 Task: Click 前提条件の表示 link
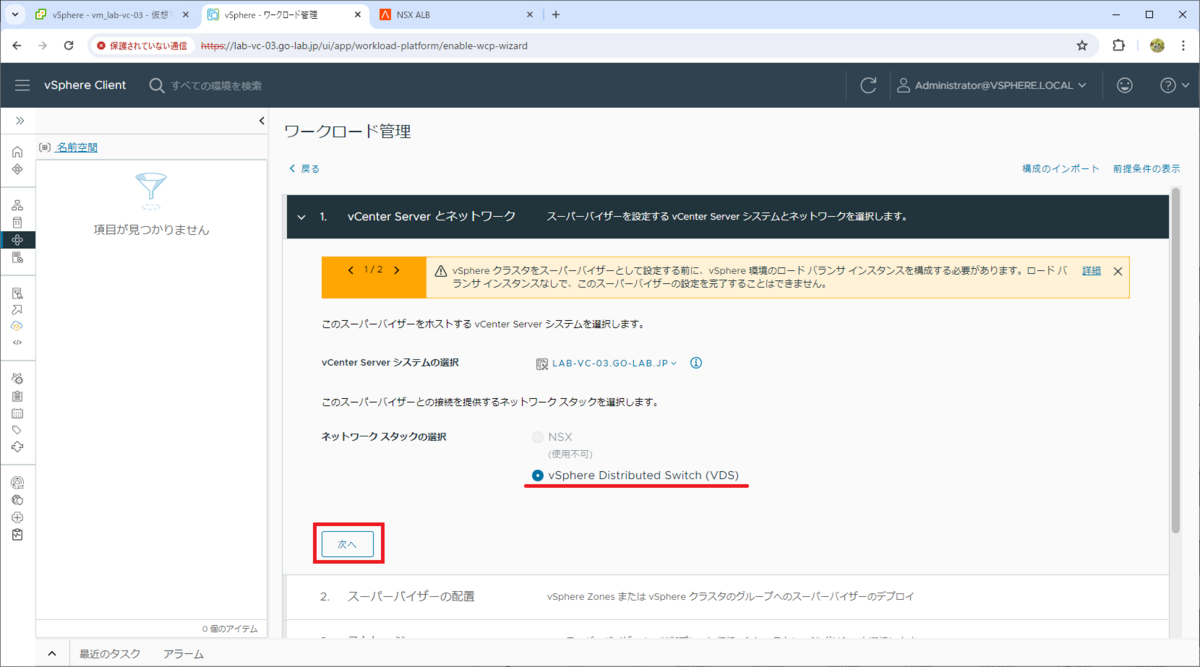1146,169
